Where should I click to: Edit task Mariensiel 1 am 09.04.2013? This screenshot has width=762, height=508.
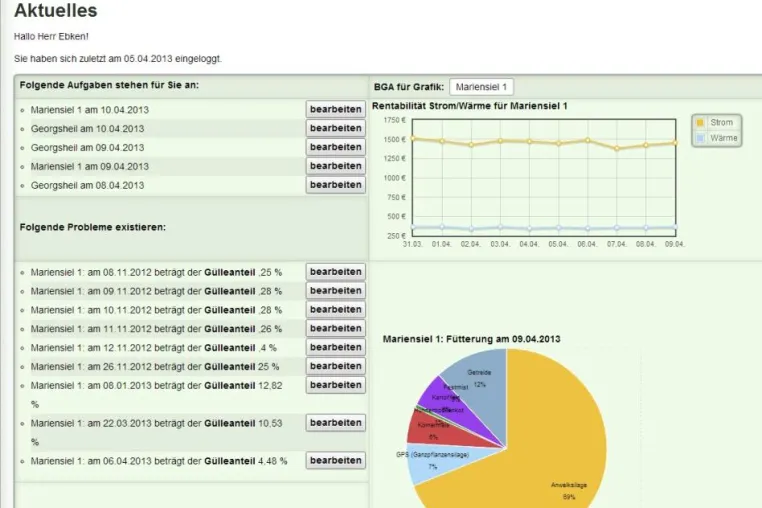pyautogui.click(x=336, y=166)
